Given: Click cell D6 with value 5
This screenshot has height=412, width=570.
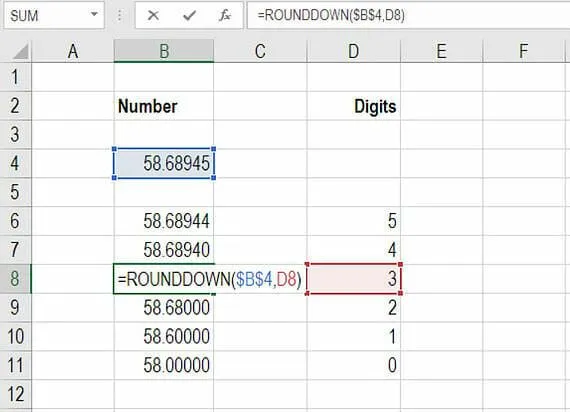Looking at the screenshot, I should [354, 221].
